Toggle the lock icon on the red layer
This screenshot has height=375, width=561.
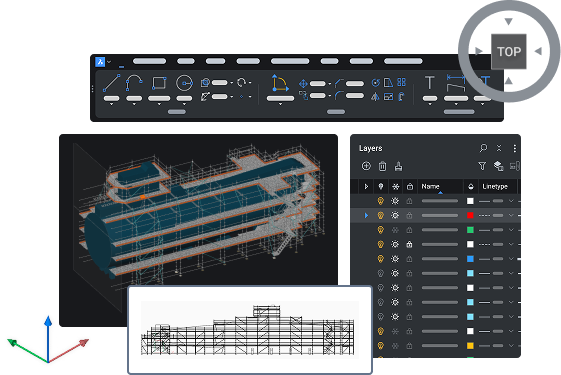point(409,215)
